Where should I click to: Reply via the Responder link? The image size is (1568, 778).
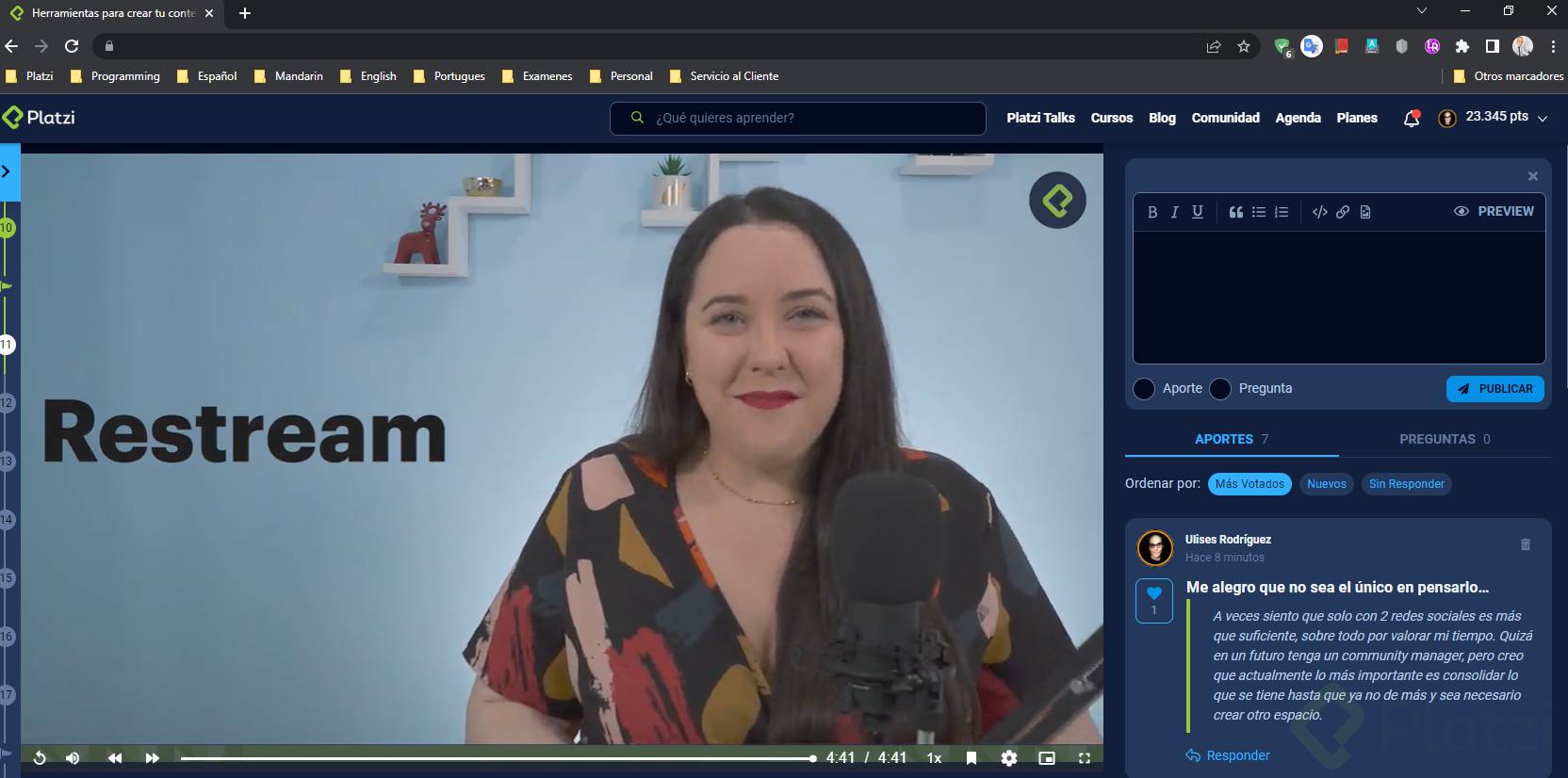(1228, 755)
